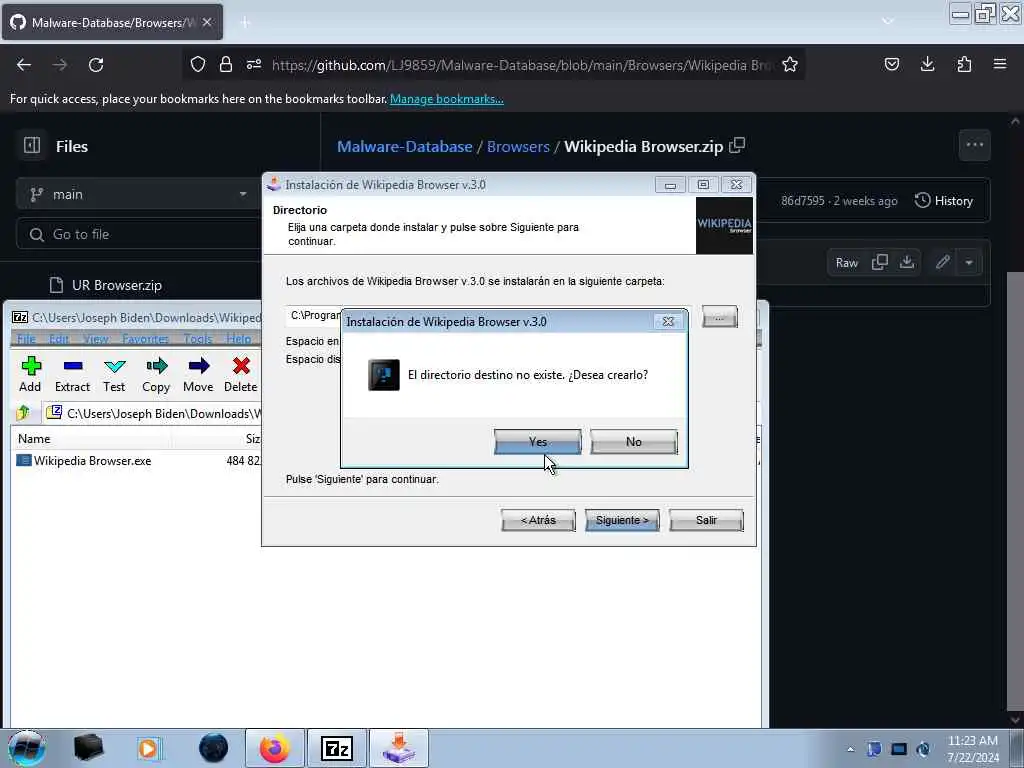Select Wikipedia Browser.exe in 7-Zip list
This screenshot has height=768, width=1024.
tap(92, 460)
